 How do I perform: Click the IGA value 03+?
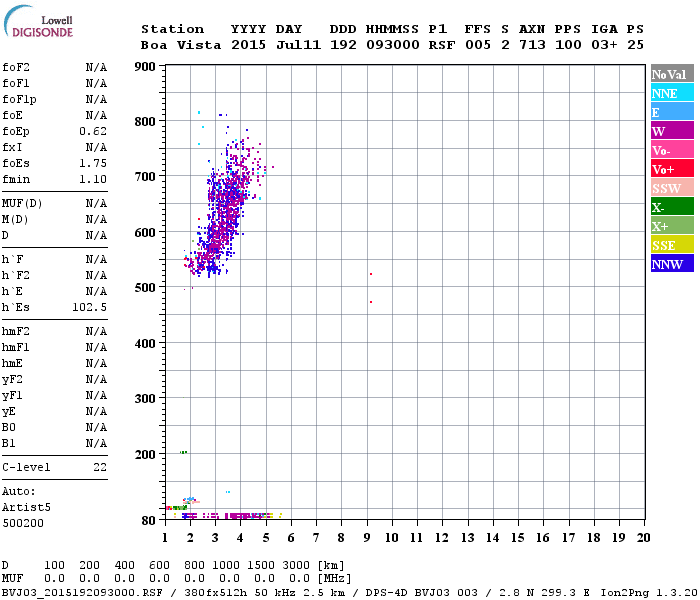click(x=604, y=45)
